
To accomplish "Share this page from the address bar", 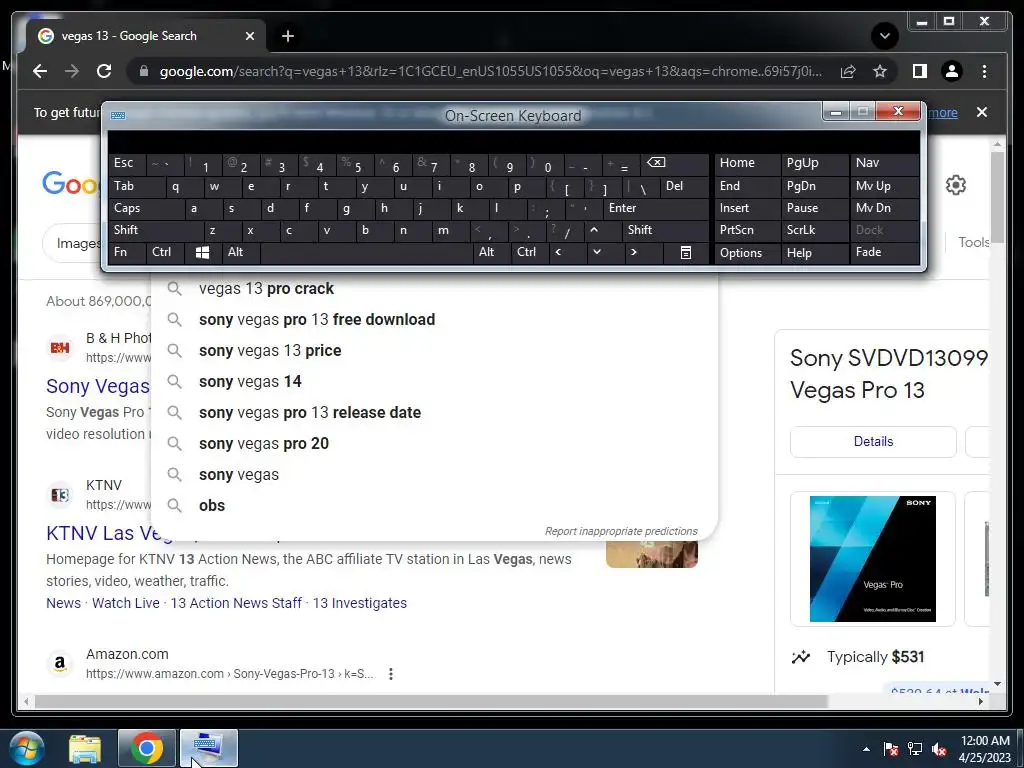I will click(848, 71).
